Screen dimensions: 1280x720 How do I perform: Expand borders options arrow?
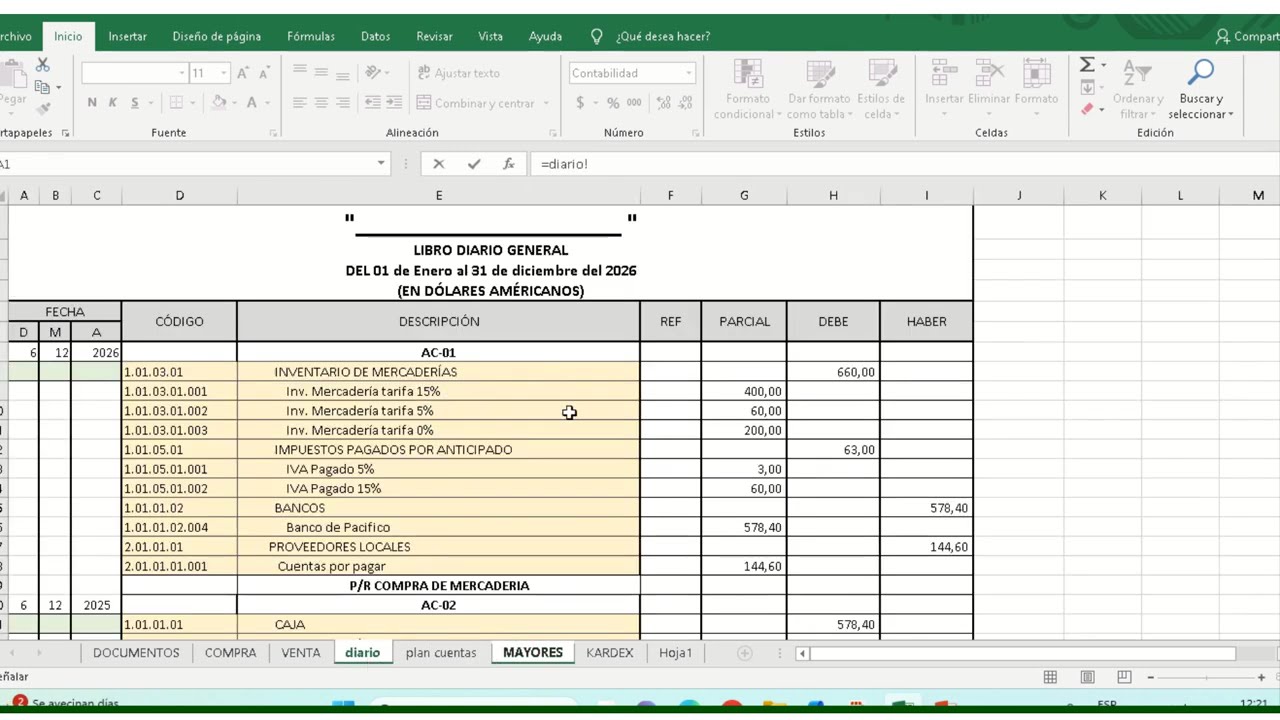coord(192,103)
